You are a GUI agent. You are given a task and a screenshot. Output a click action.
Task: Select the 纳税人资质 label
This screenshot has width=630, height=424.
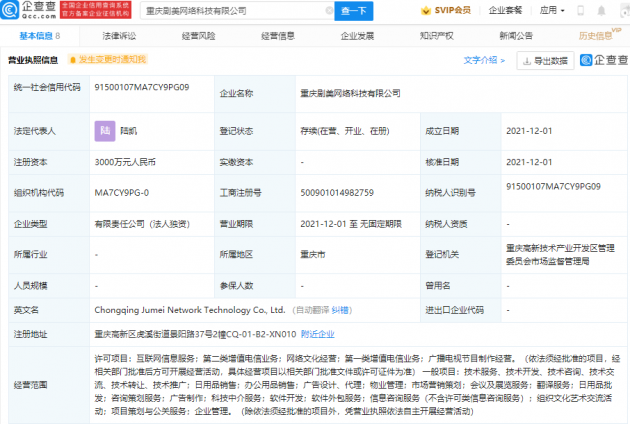(446, 224)
